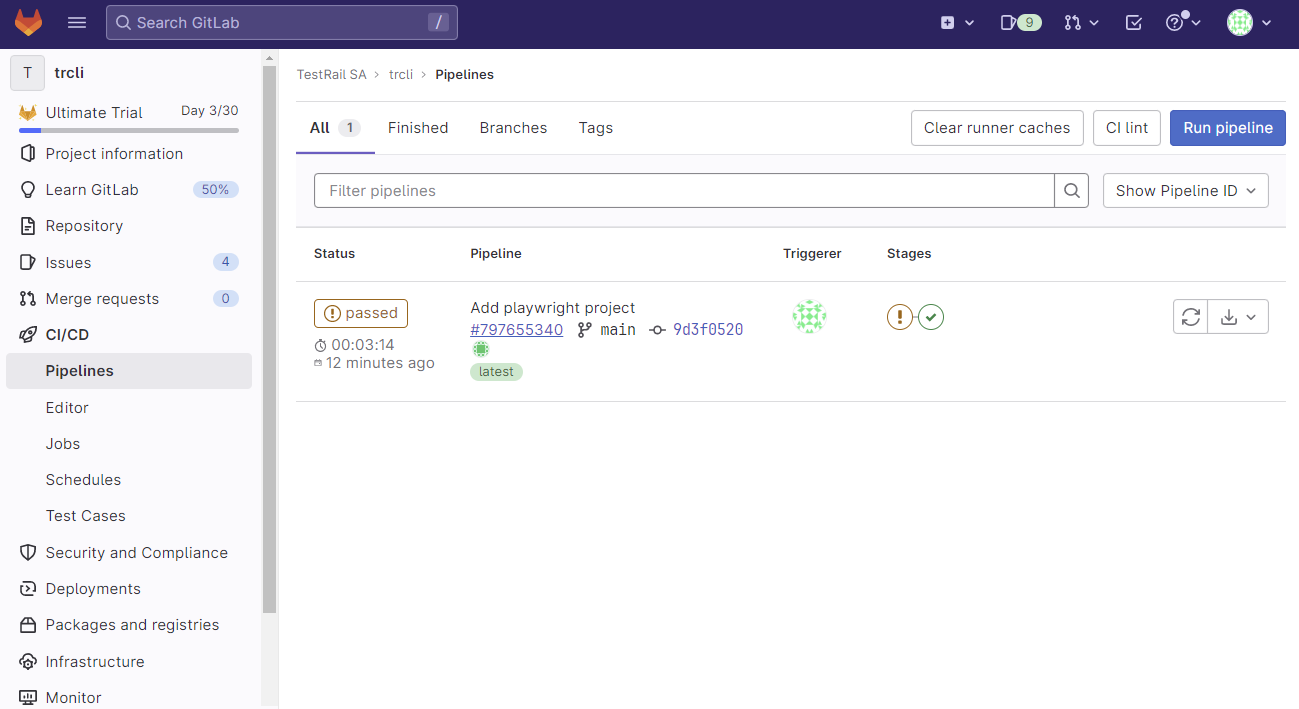Click the passed stage checkmark icon
1299x709 pixels.
[931, 317]
